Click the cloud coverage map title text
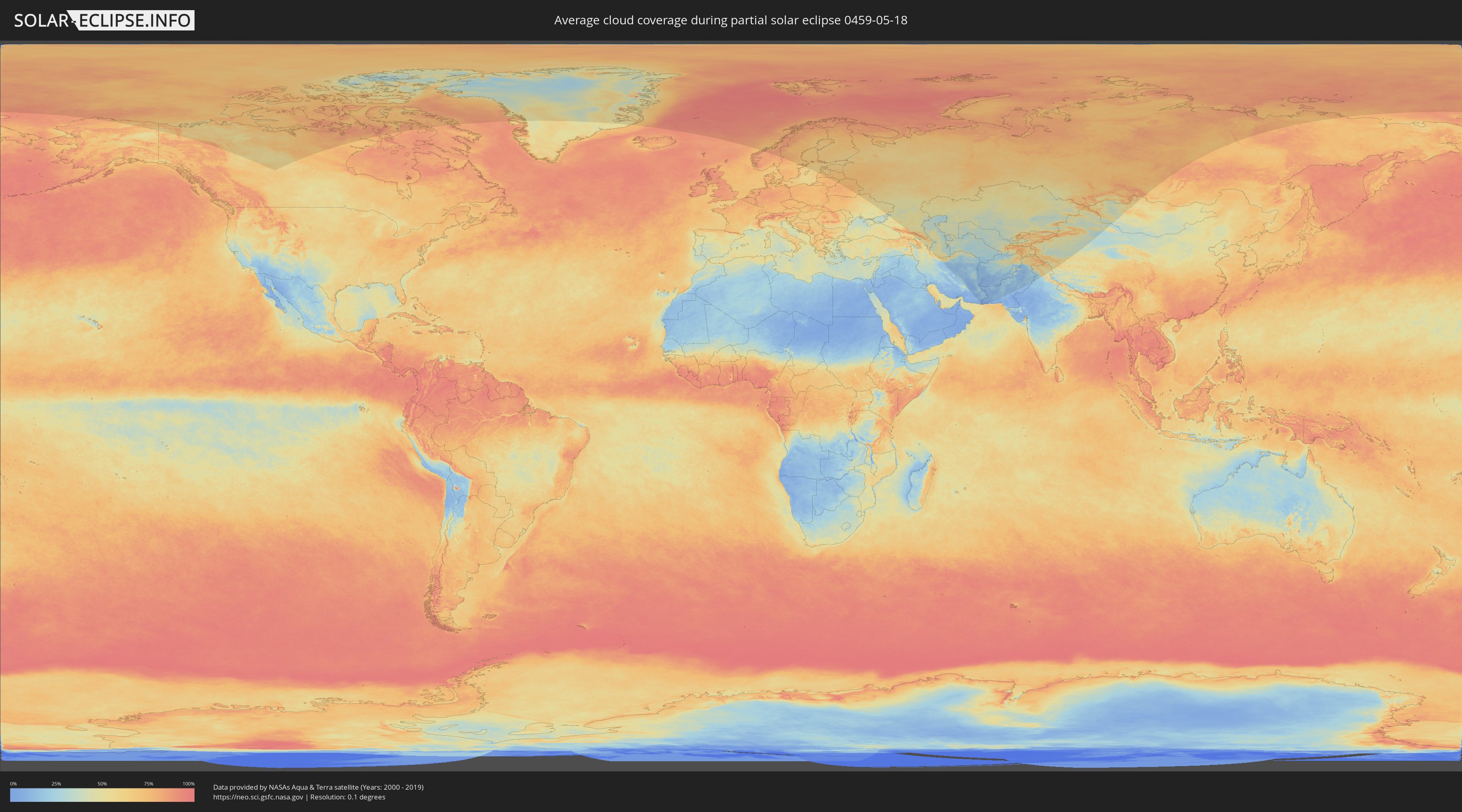The height and width of the screenshot is (812, 1462). point(731,20)
